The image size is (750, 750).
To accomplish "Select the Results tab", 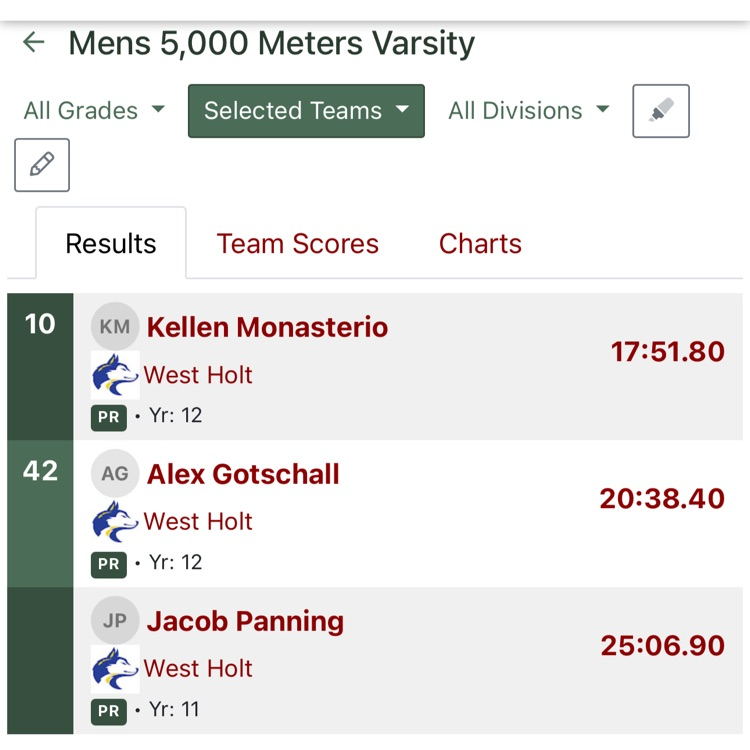I will 111,244.
